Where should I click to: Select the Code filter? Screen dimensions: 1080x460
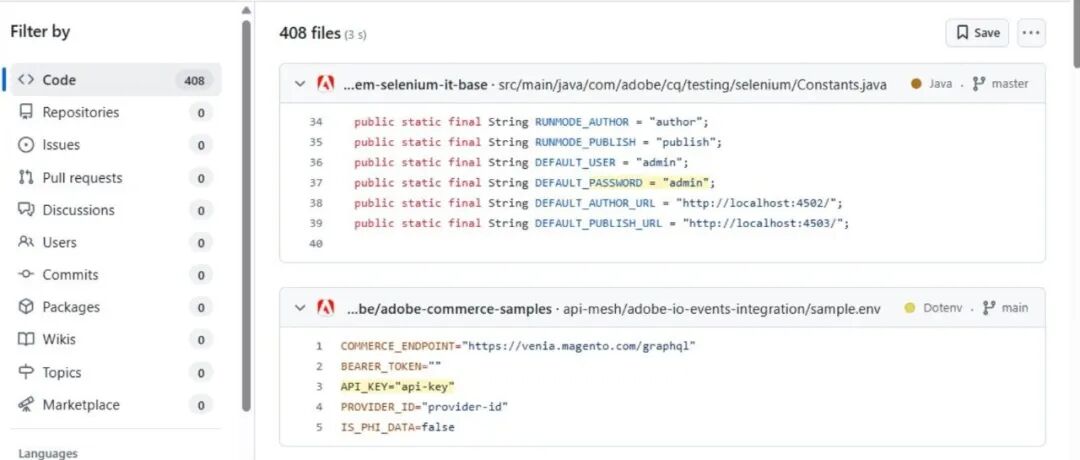click(116, 80)
